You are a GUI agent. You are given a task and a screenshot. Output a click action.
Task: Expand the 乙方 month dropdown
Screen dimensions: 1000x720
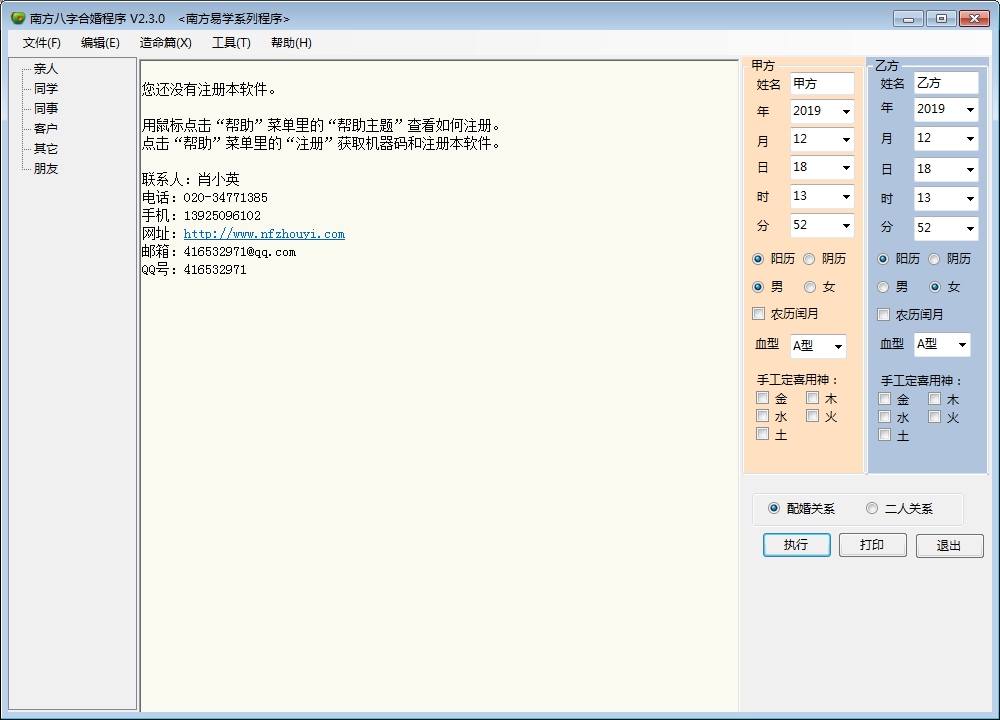970,138
